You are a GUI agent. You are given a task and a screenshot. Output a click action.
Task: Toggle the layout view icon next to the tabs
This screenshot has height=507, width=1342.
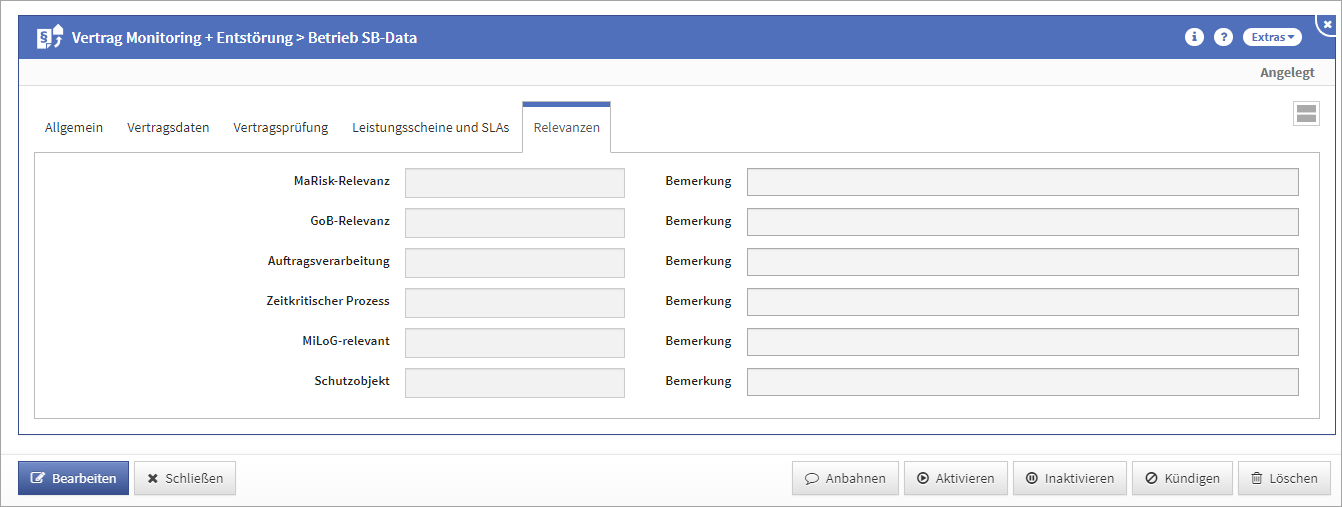tap(1306, 113)
